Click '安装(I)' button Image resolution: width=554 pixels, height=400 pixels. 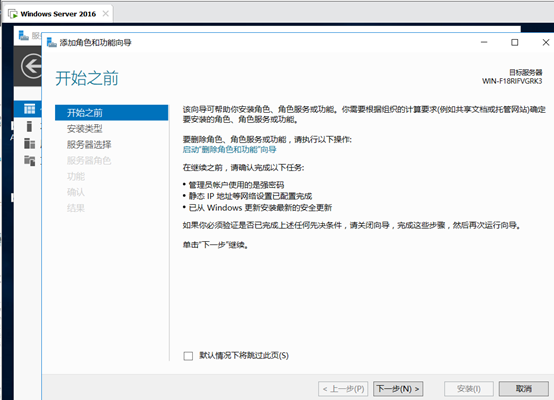pyautogui.click(x=468, y=389)
